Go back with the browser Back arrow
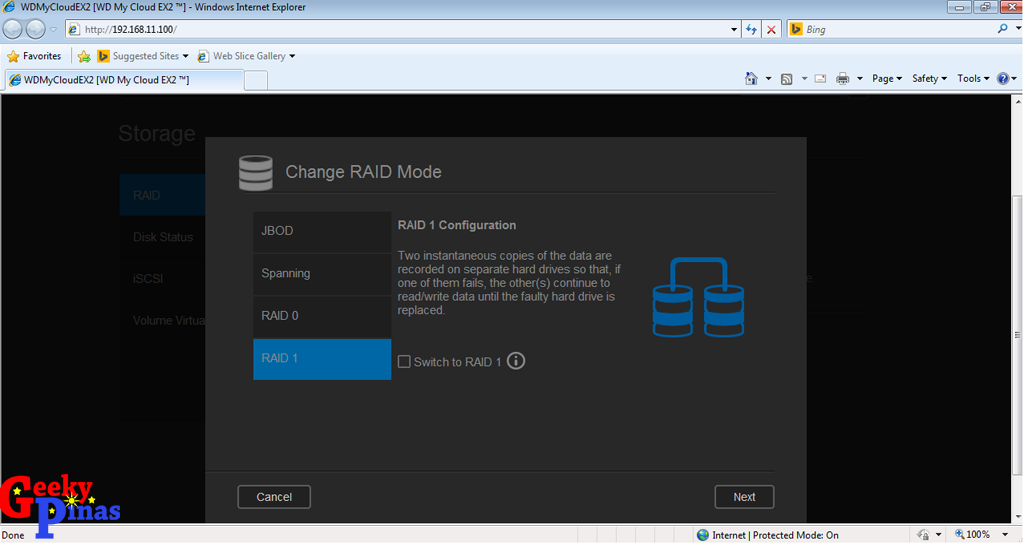1024x545 pixels. coord(13,29)
